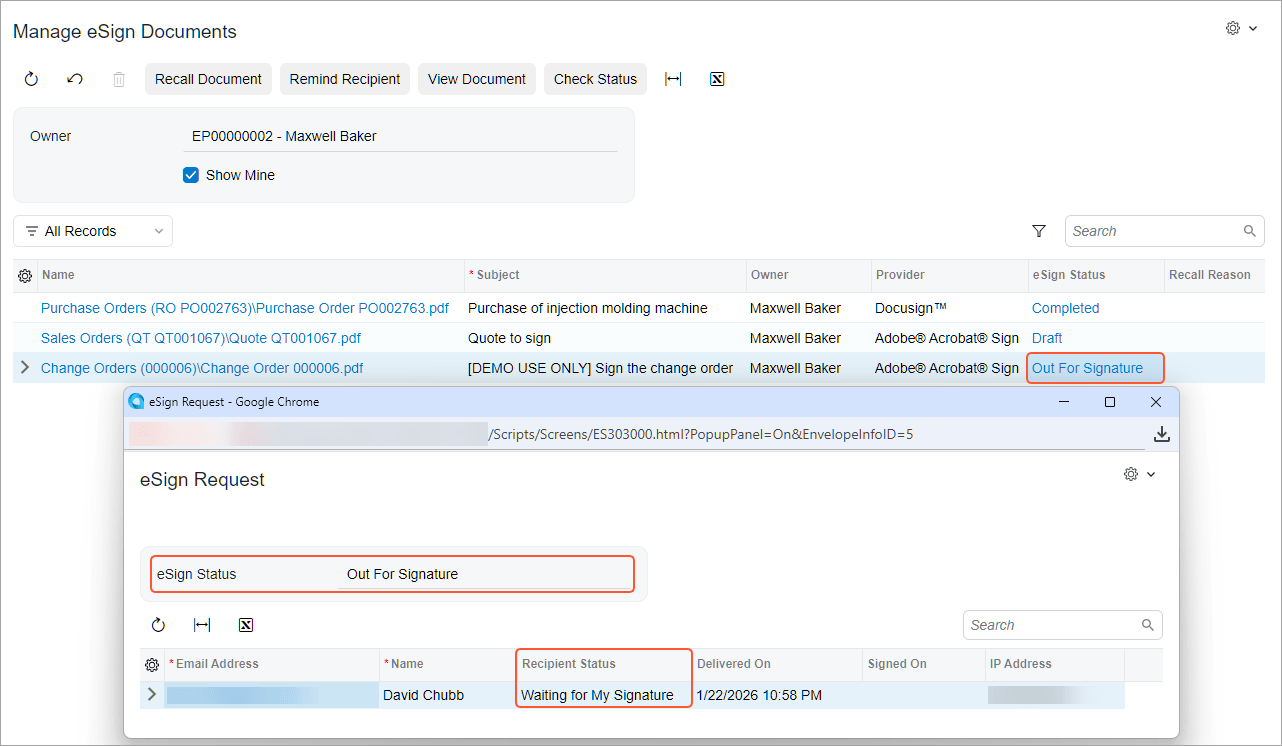This screenshot has height=746, width=1282.
Task: Expand the David Chubb recipient row
Action: [x=152, y=694]
